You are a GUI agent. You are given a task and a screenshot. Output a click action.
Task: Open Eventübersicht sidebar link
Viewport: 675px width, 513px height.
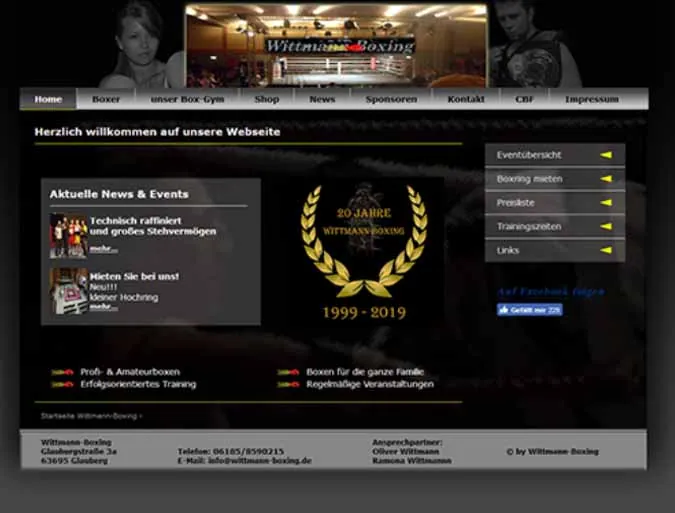tap(555, 155)
